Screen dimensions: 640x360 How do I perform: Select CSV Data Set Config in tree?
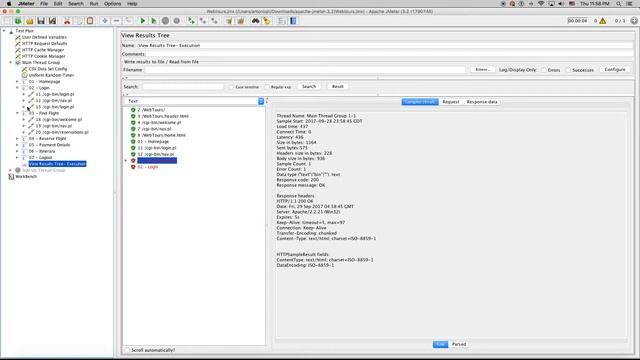(x=48, y=69)
